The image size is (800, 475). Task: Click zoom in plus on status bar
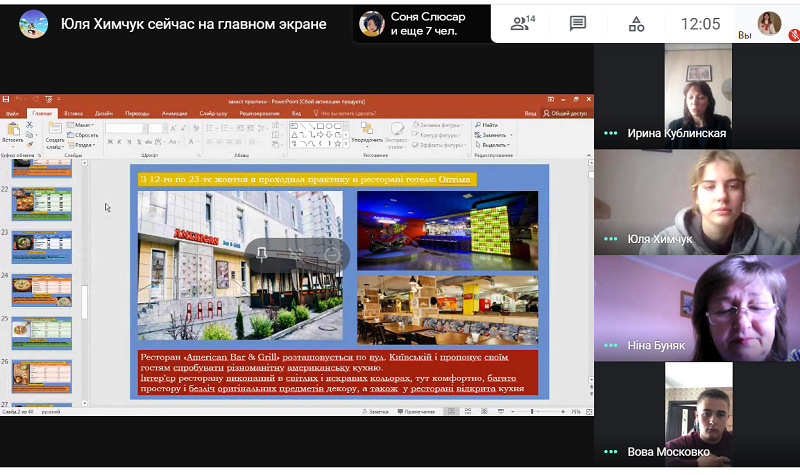click(x=563, y=411)
